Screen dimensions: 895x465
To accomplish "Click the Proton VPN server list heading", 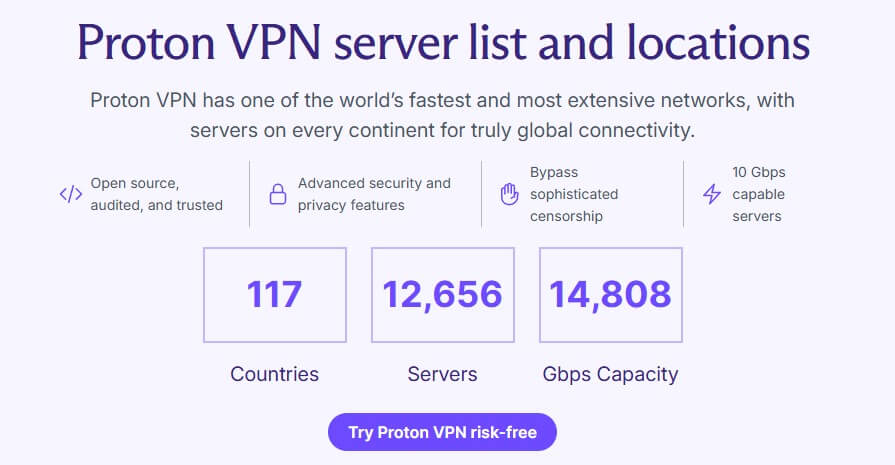I will pos(443,45).
